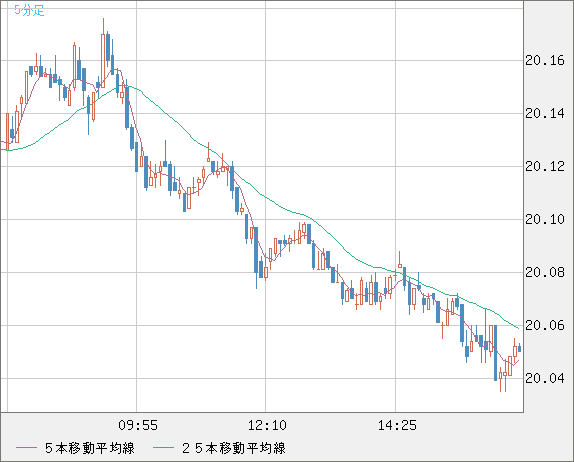Click the 14:25 time axis label
The height and width of the screenshot is (462, 574).
pos(397,425)
